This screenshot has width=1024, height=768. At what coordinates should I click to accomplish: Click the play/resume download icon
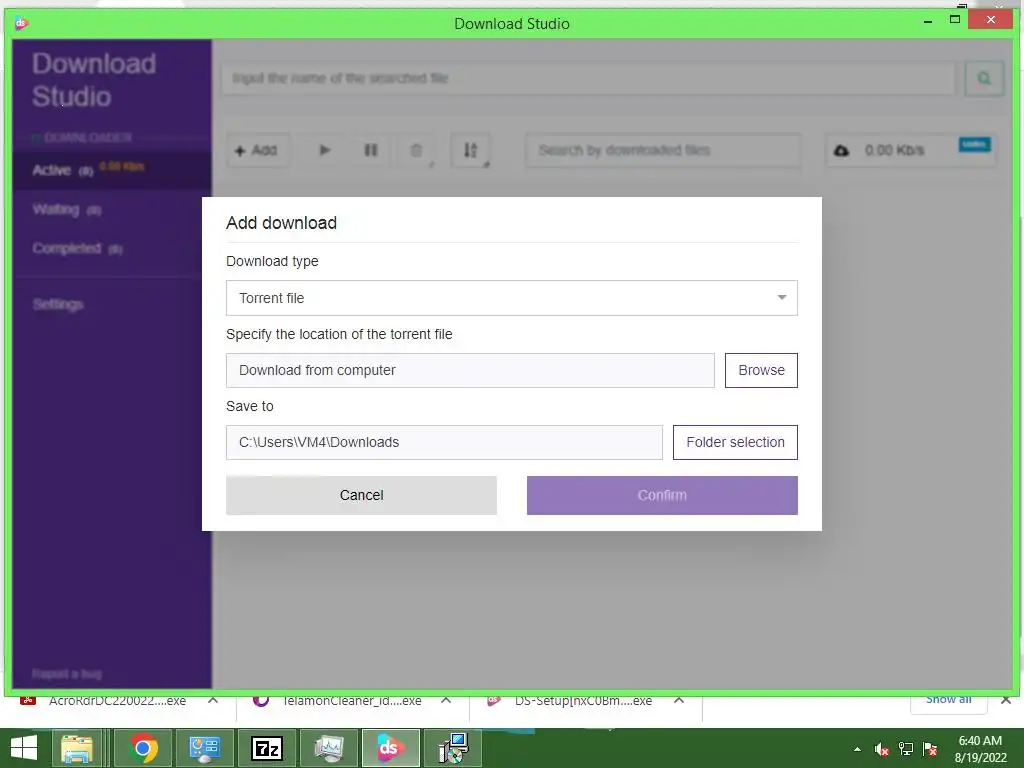[325, 150]
